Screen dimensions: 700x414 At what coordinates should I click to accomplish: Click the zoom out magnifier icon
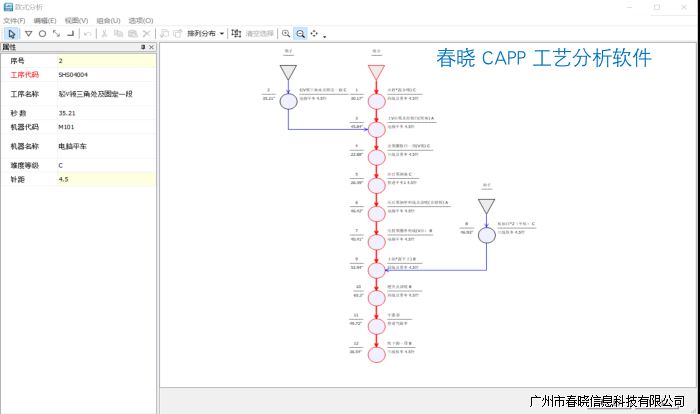tap(300, 34)
